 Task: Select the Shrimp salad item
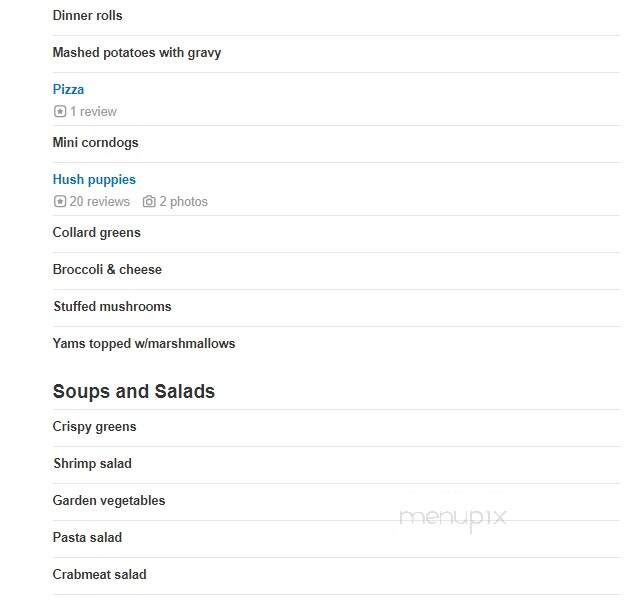click(x=93, y=463)
